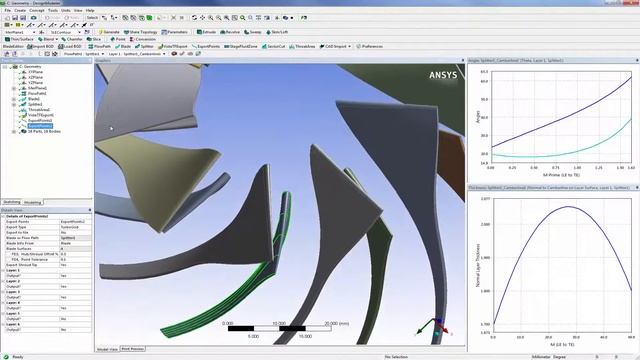Switch to the Model View tab
Image resolution: width=640 pixels, height=360 pixels.
[107, 349]
